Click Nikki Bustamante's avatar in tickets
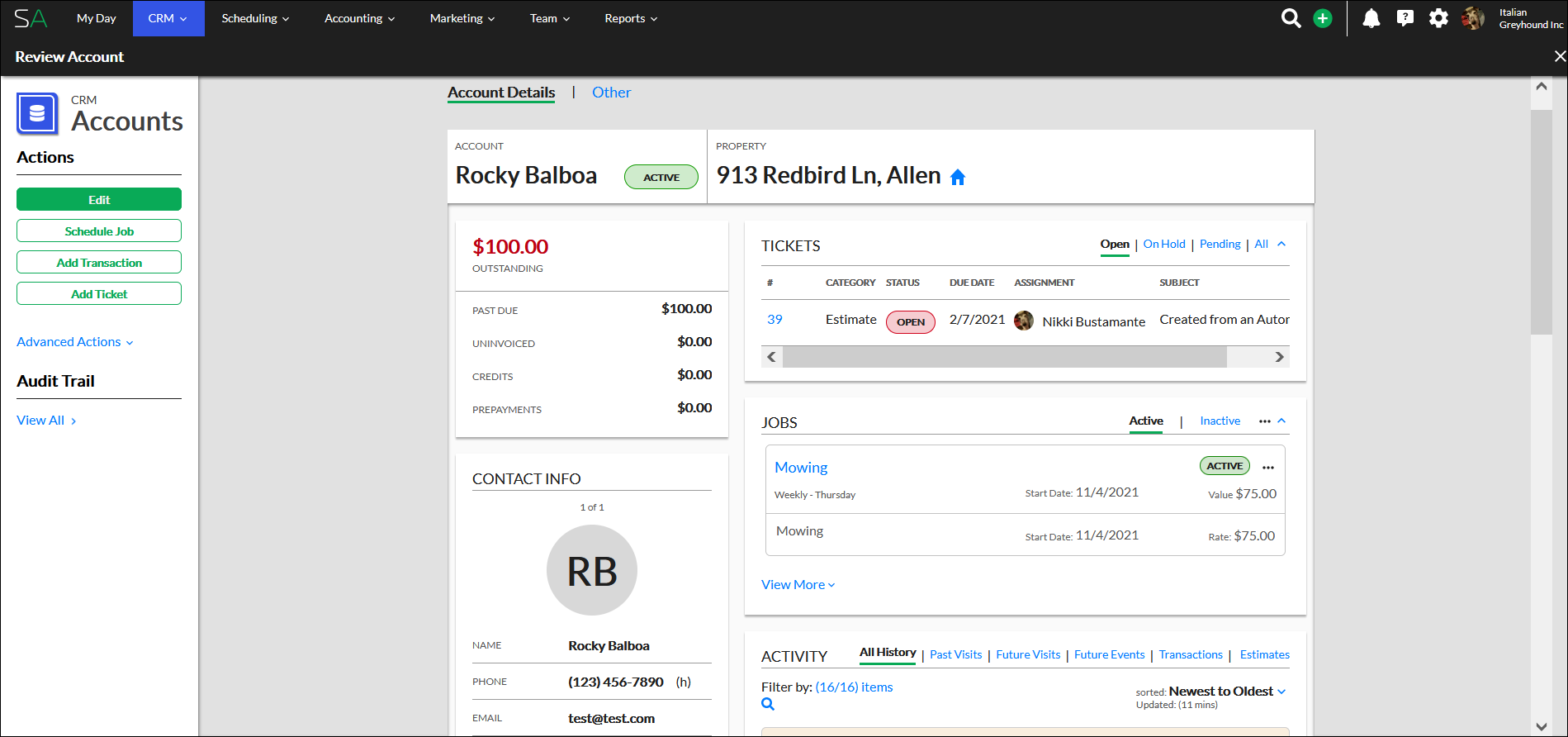This screenshot has width=1568, height=737. 1024,321
